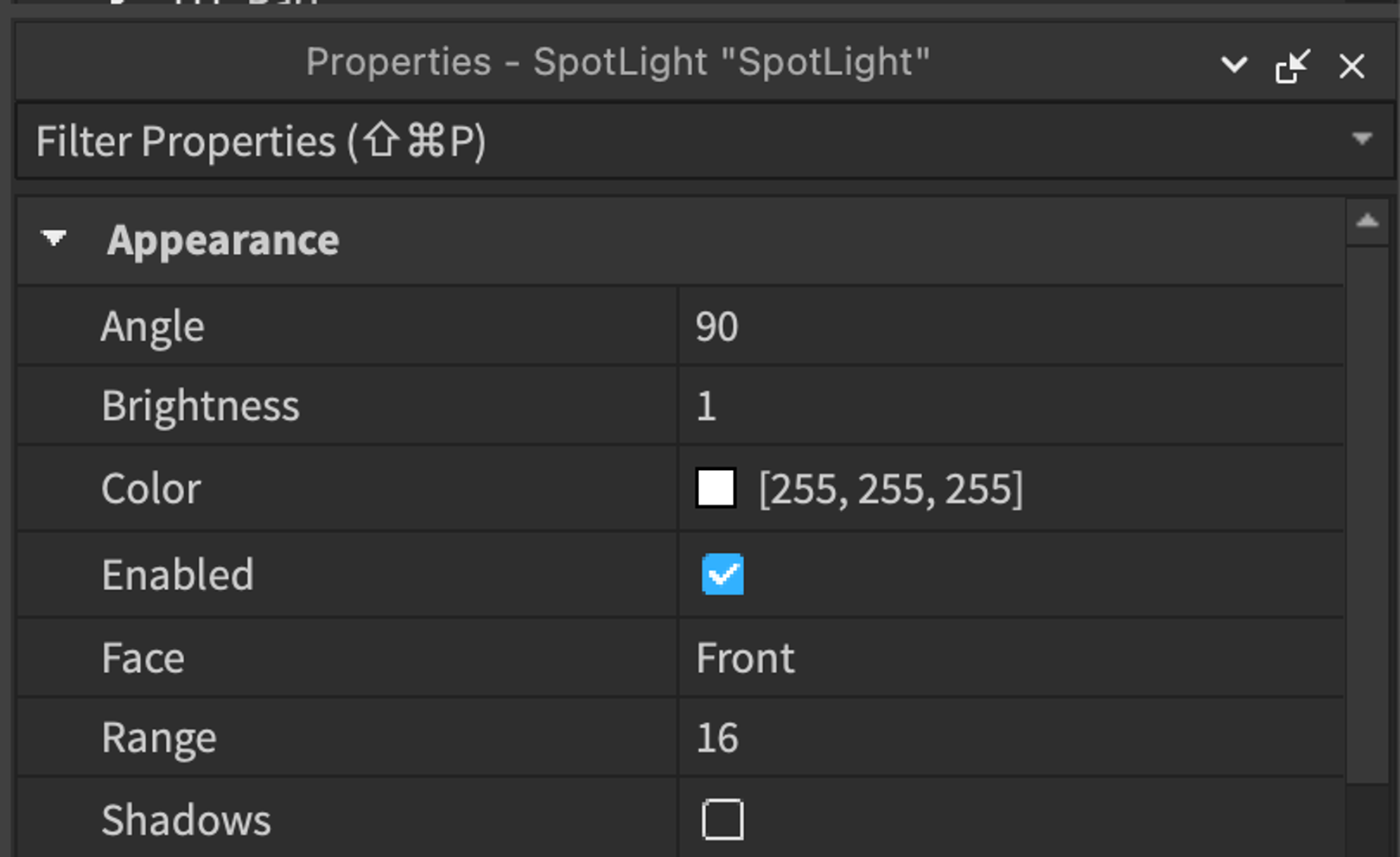Screen dimensions: 1400x857
Task: Close the SpotLight Properties panel
Action: pyautogui.click(x=1352, y=66)
